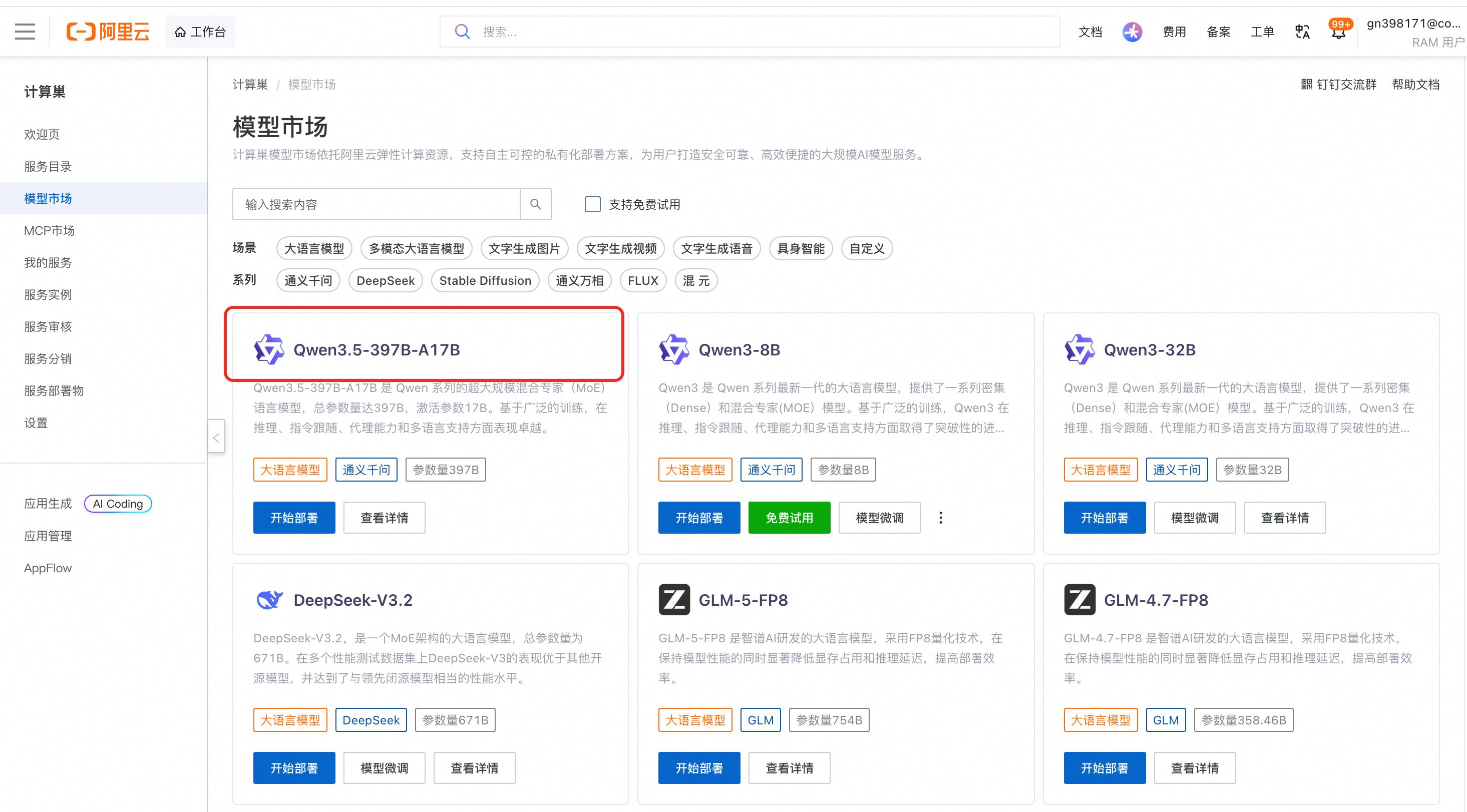Click the language switch icon
This screenshot has width=1467, height=812.
pos(1302,32)
